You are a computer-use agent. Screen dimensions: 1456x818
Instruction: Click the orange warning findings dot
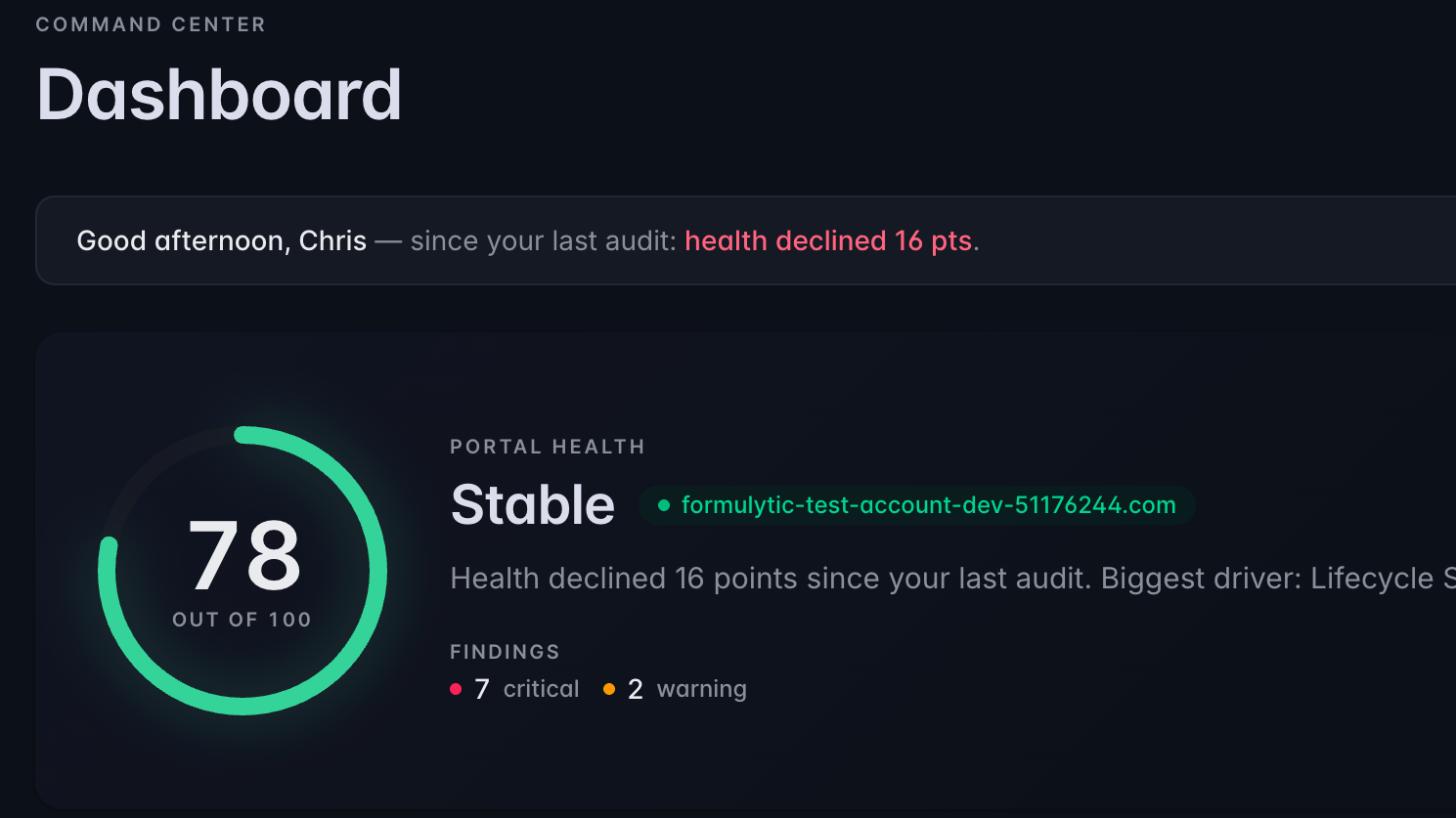pos(609,689)
